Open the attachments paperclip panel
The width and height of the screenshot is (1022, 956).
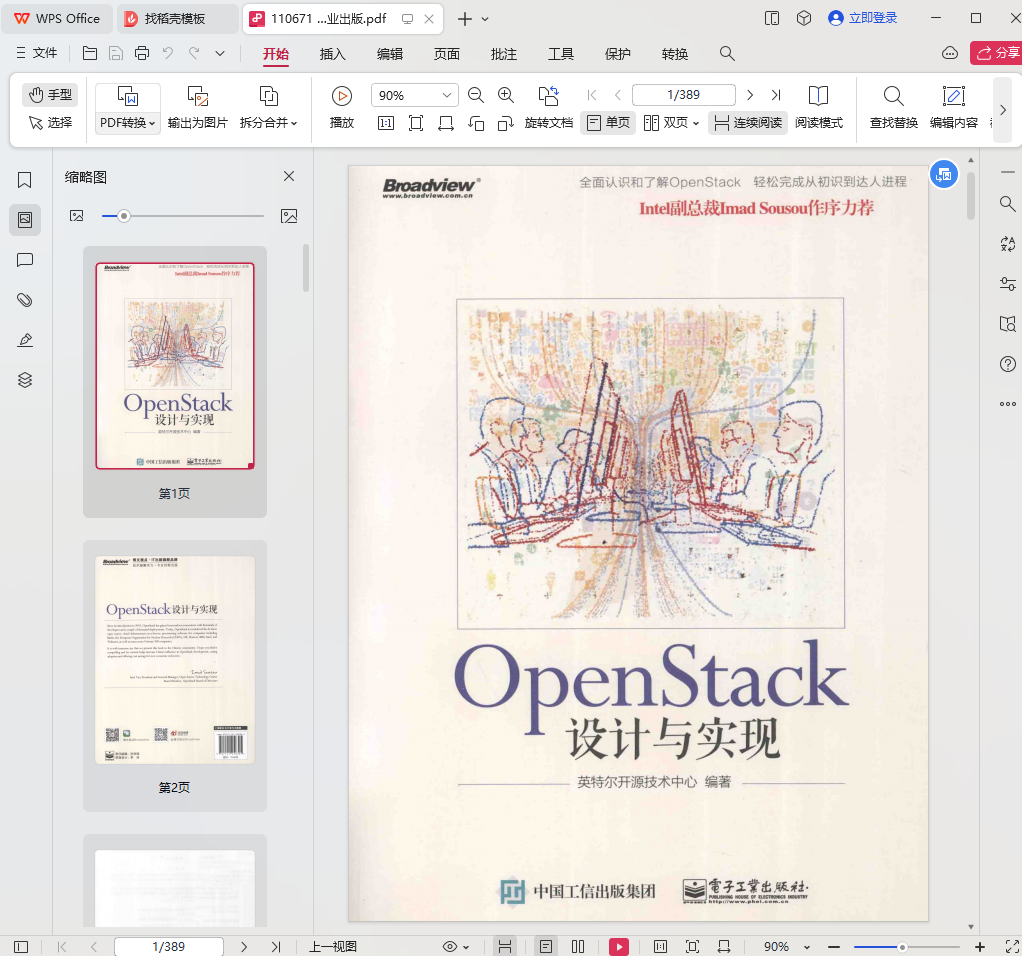tap(25, 300)
